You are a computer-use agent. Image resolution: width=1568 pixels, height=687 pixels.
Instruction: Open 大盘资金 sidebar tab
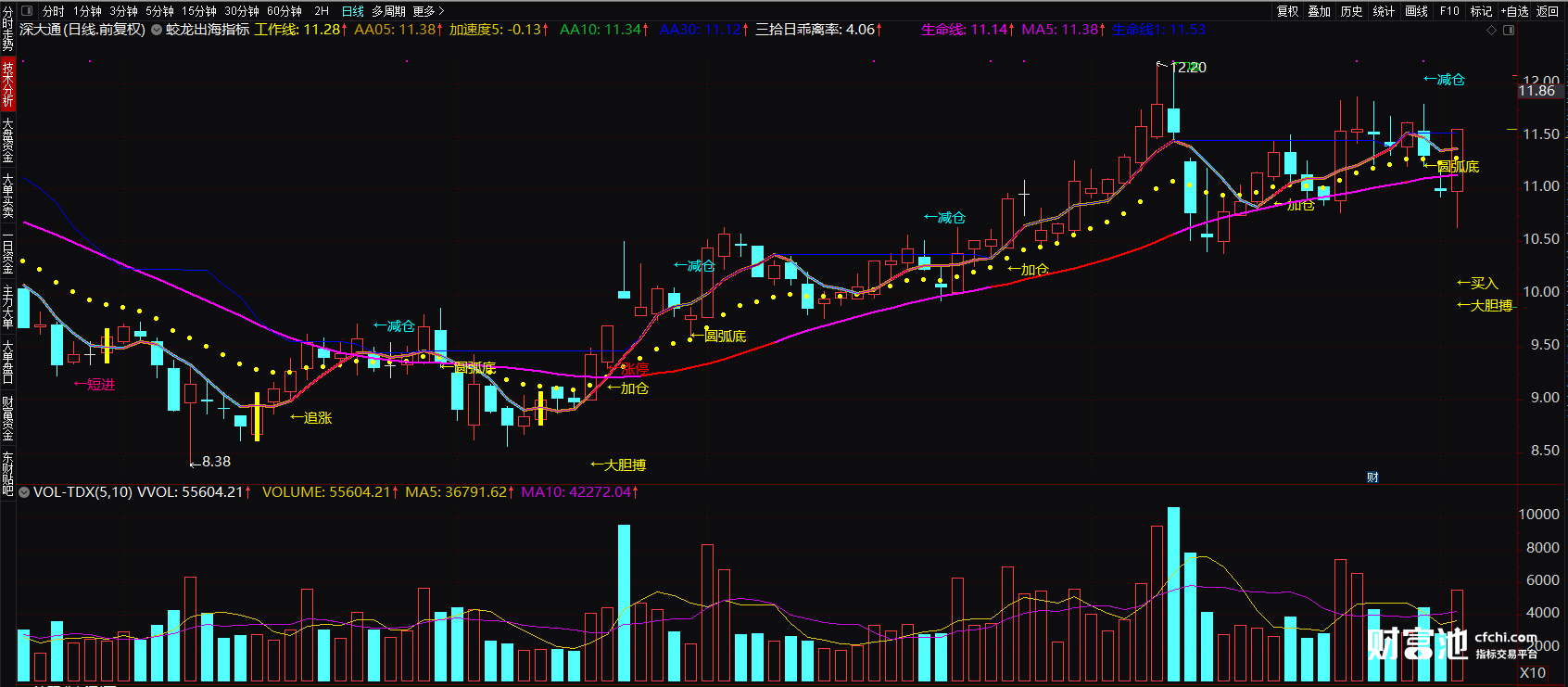coord(7,141)
